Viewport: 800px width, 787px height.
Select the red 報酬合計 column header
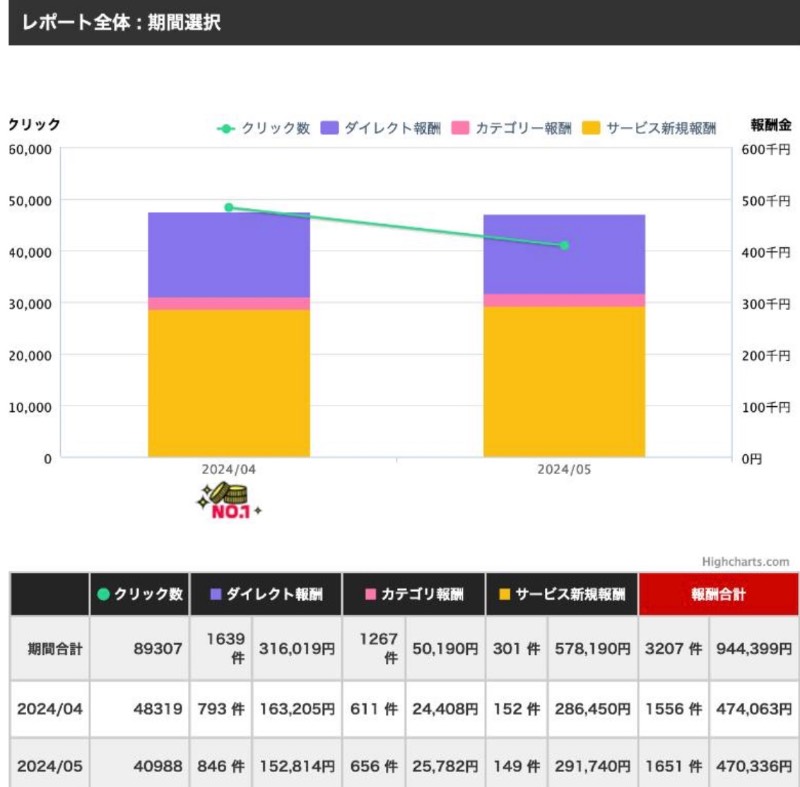coord(718,594)
